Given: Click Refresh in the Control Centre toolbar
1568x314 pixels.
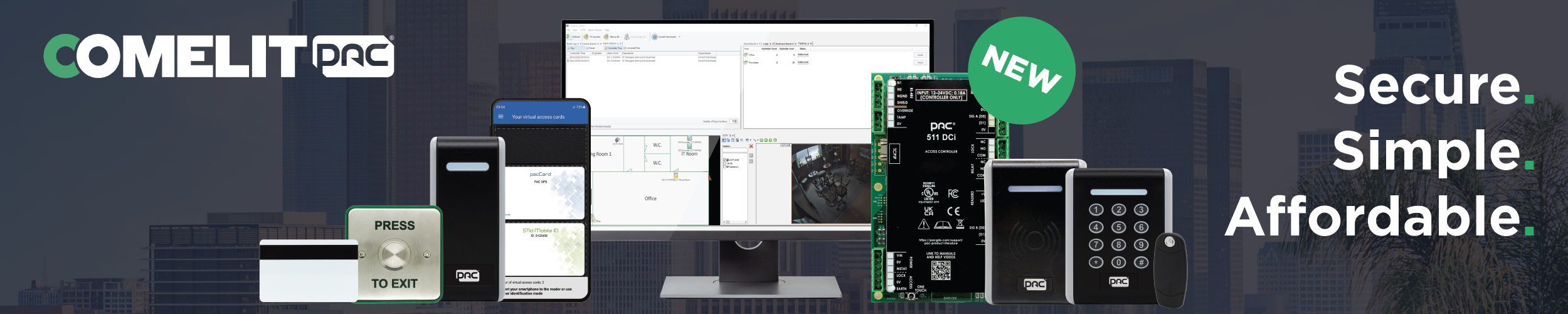Looking at the screenshot, I should (x=573, y=36).
